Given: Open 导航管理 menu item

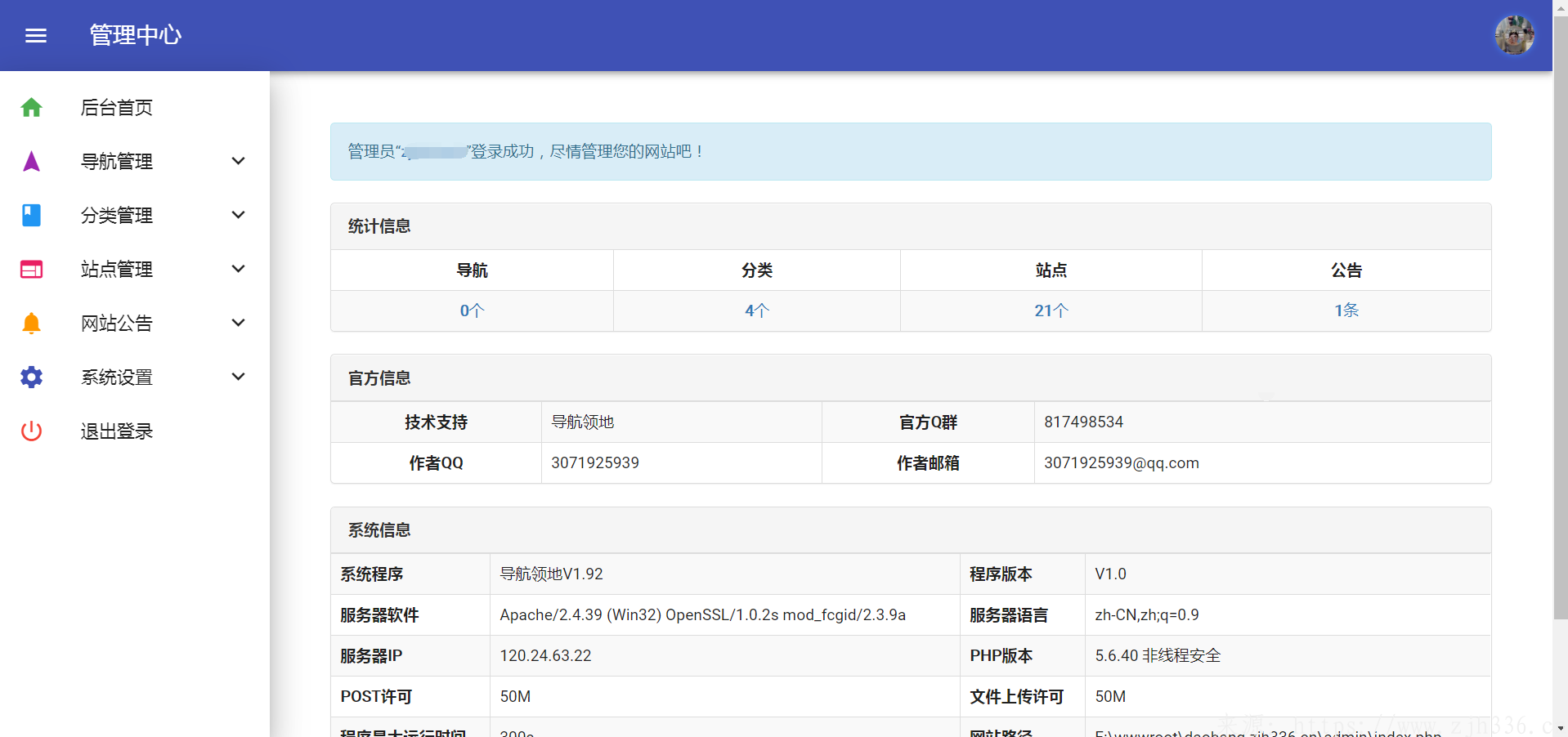Looking at the screenshot, I should (135, 161).
